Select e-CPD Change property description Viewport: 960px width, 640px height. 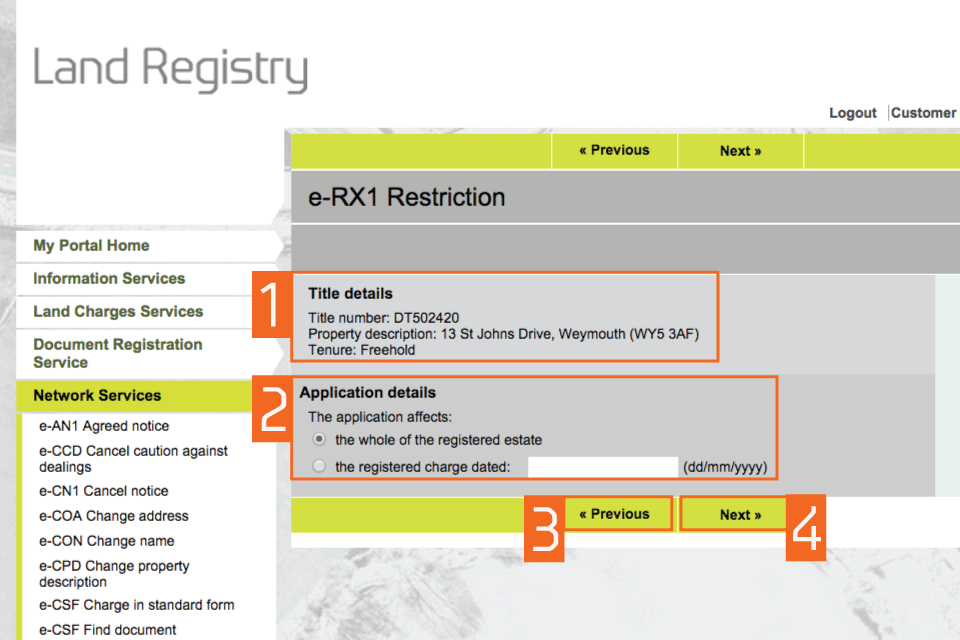(114, 573)
